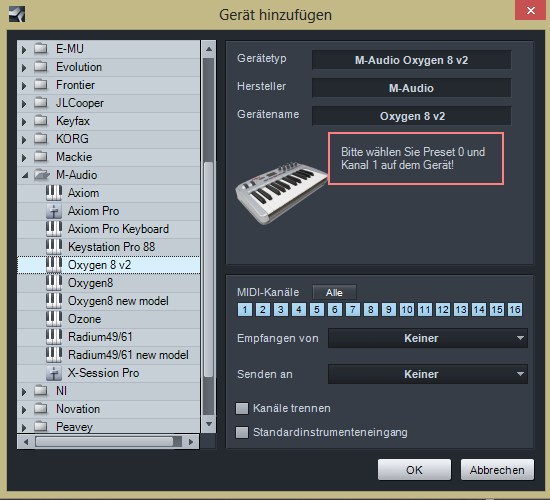Click the Mackie folder icon
The width and height of the screenshot is (550, 500).
click(x=41, y=156)
